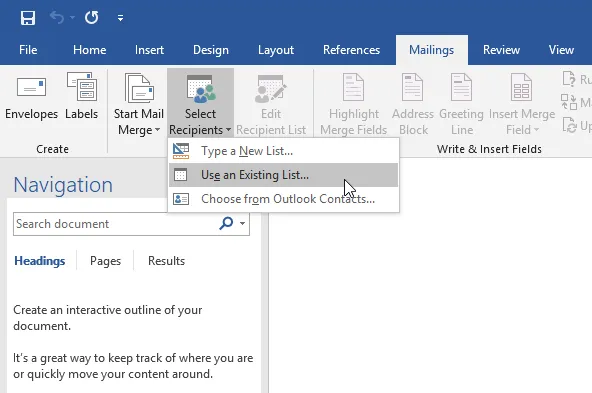Click "Write & Insert Fields" group label

pos(489,149)
